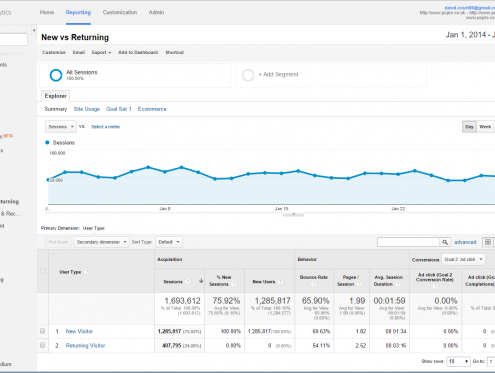Screen dimensions: 495x373
Task: Click the All Sessions segment circle icon
Action: [56, 75]
